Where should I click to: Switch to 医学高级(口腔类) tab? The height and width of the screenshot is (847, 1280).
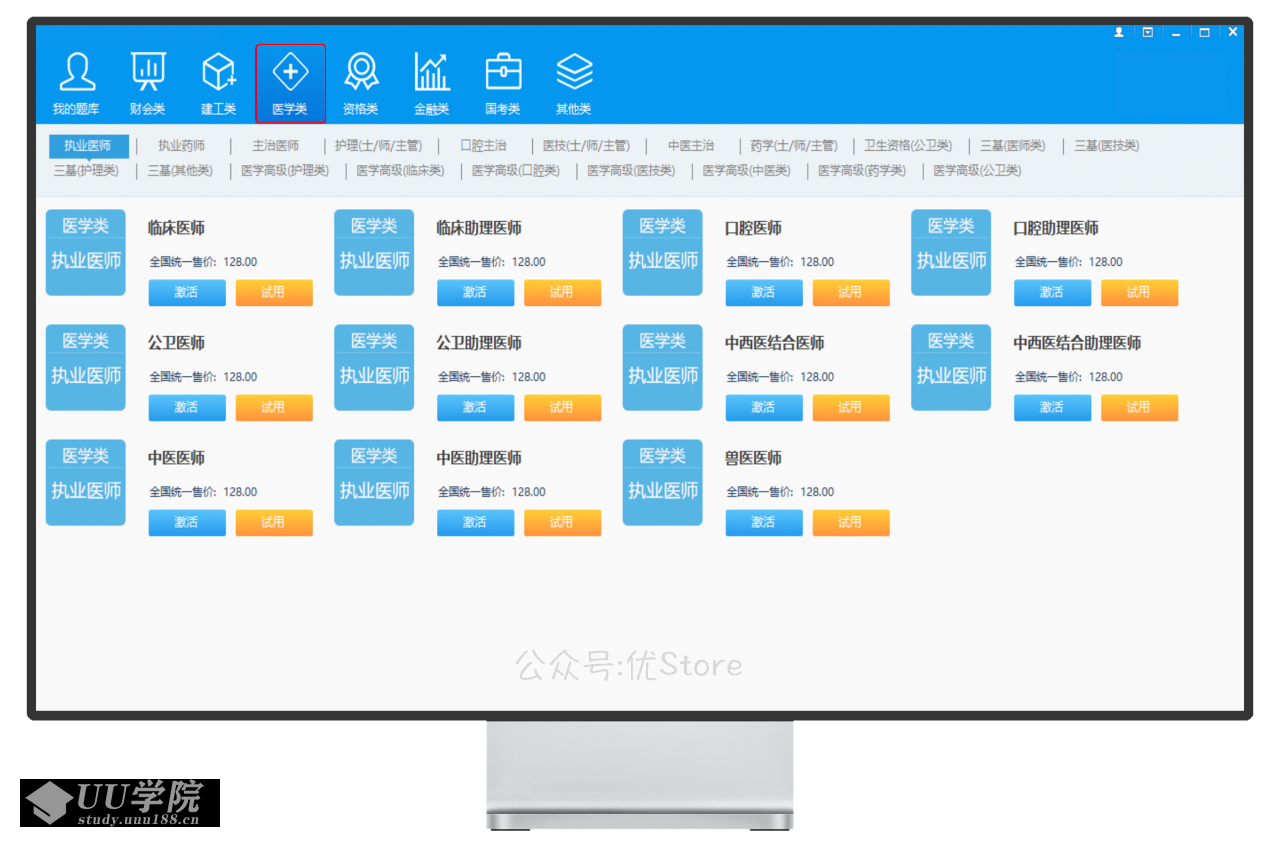(516, 171)
